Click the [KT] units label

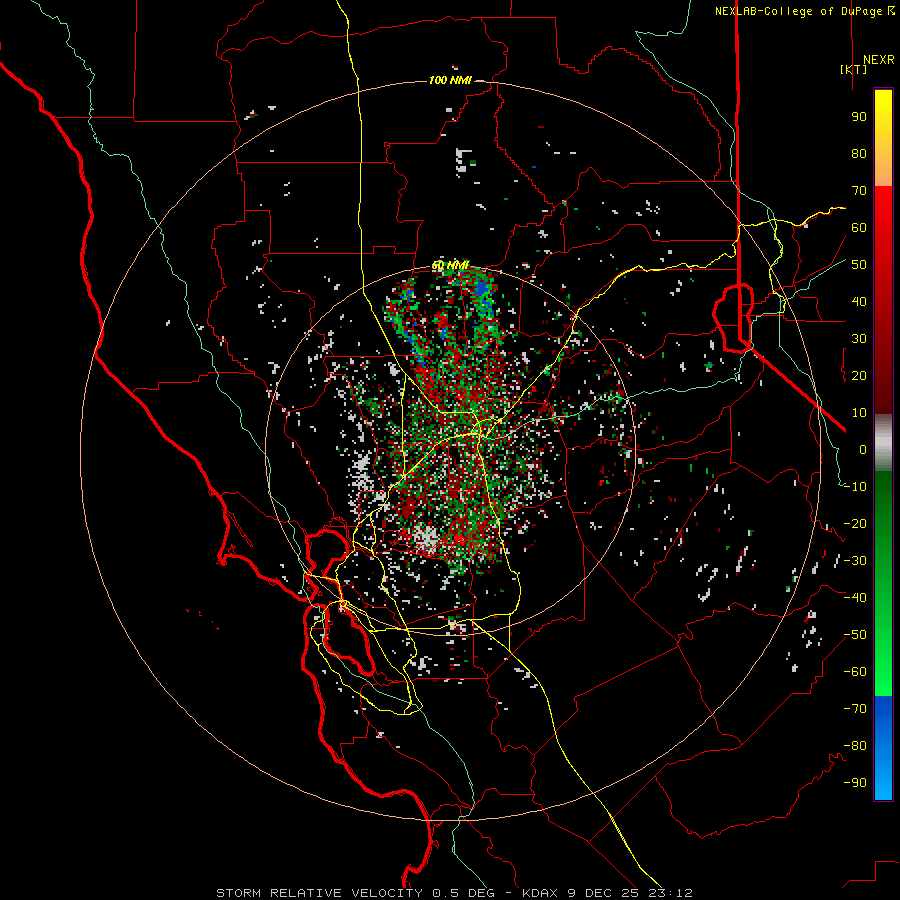tap(854, 69)
